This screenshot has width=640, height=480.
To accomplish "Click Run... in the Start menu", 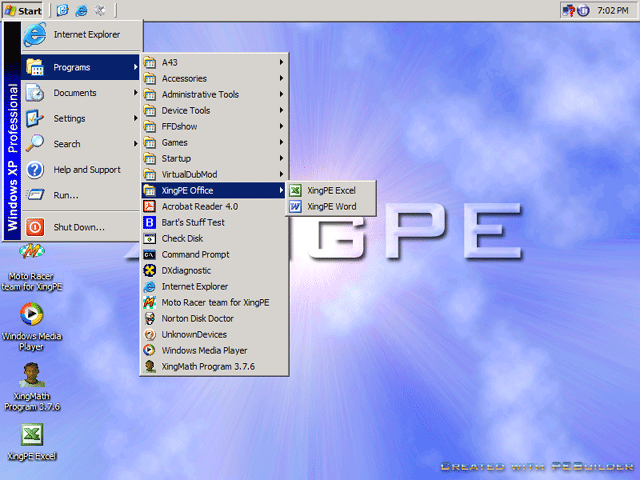I will coord(80,195).
